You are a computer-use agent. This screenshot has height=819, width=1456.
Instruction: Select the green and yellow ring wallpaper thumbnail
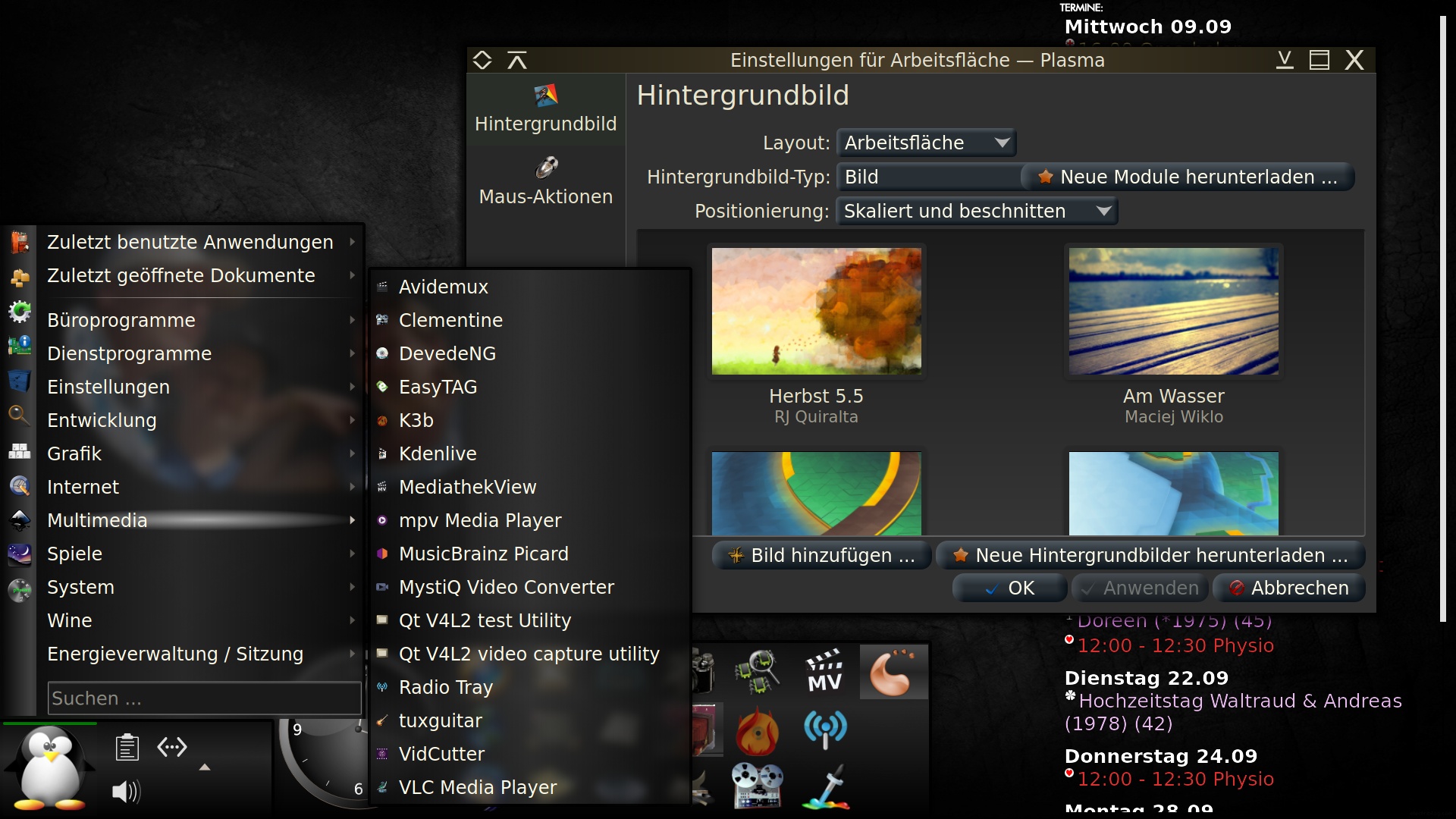[x=817, y=494]
